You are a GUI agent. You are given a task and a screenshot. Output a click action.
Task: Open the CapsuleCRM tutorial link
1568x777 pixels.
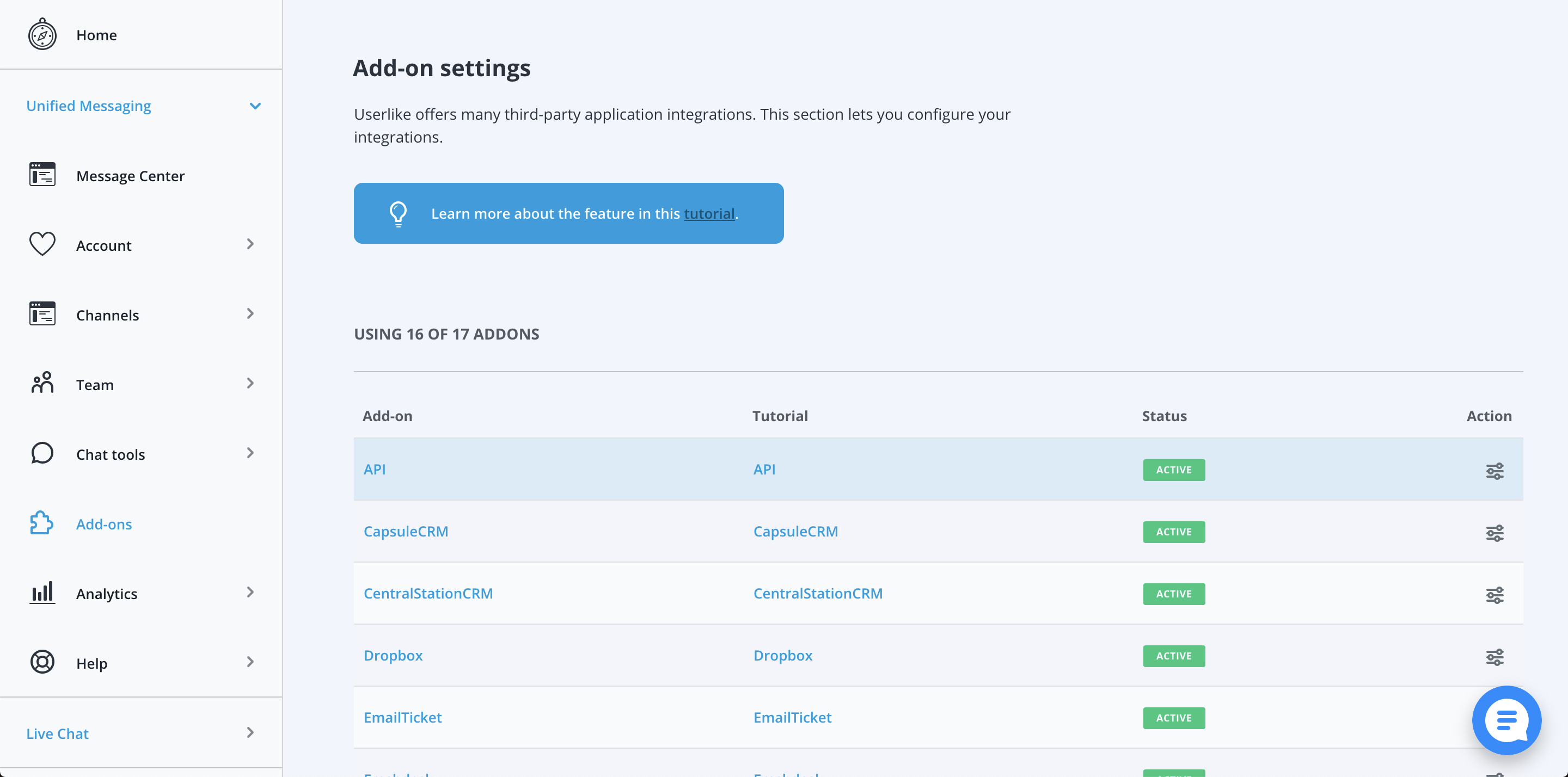795,531
